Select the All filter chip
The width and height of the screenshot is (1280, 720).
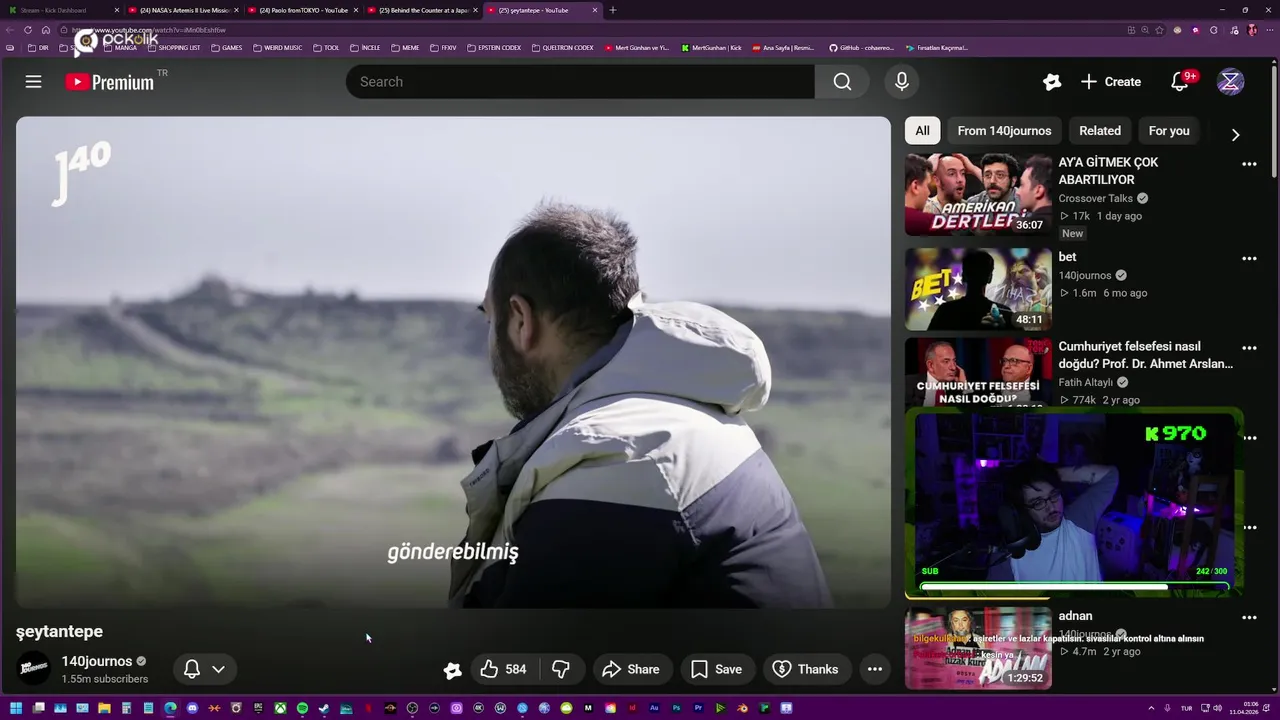(x=922, y=131)
